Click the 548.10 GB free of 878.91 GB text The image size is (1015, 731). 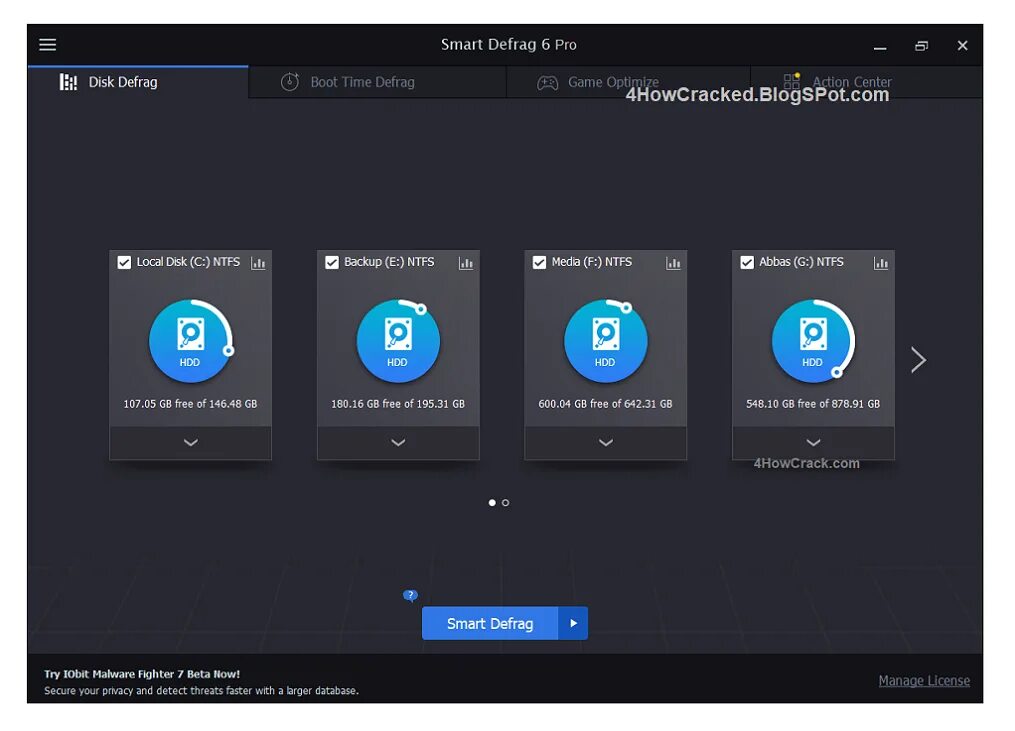point(813,404)
